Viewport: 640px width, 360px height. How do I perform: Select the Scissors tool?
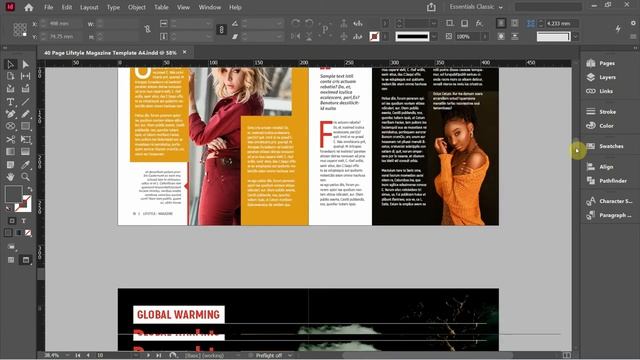coord(11,140)
